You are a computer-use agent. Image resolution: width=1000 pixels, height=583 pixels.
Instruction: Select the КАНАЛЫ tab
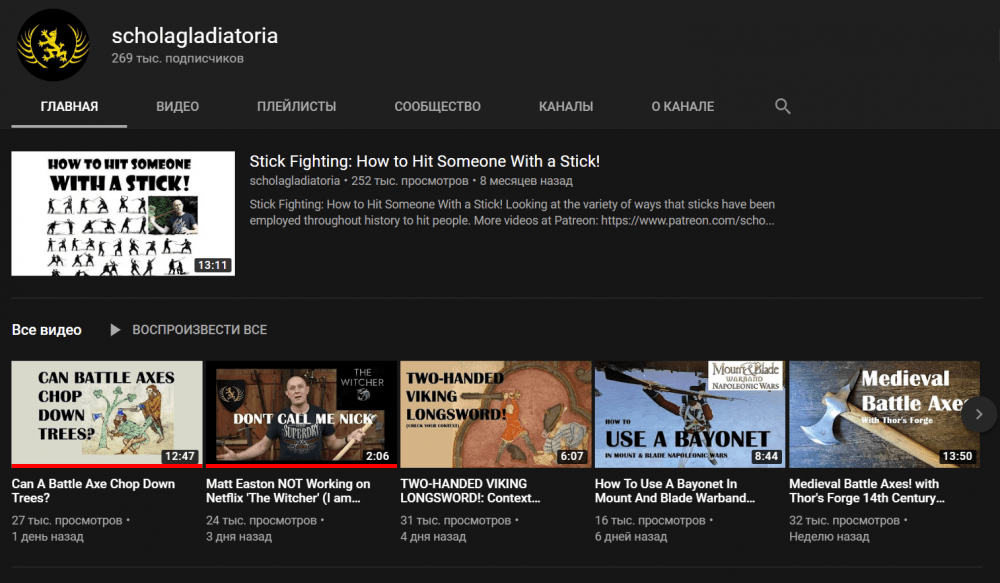(x=565, y=106)
